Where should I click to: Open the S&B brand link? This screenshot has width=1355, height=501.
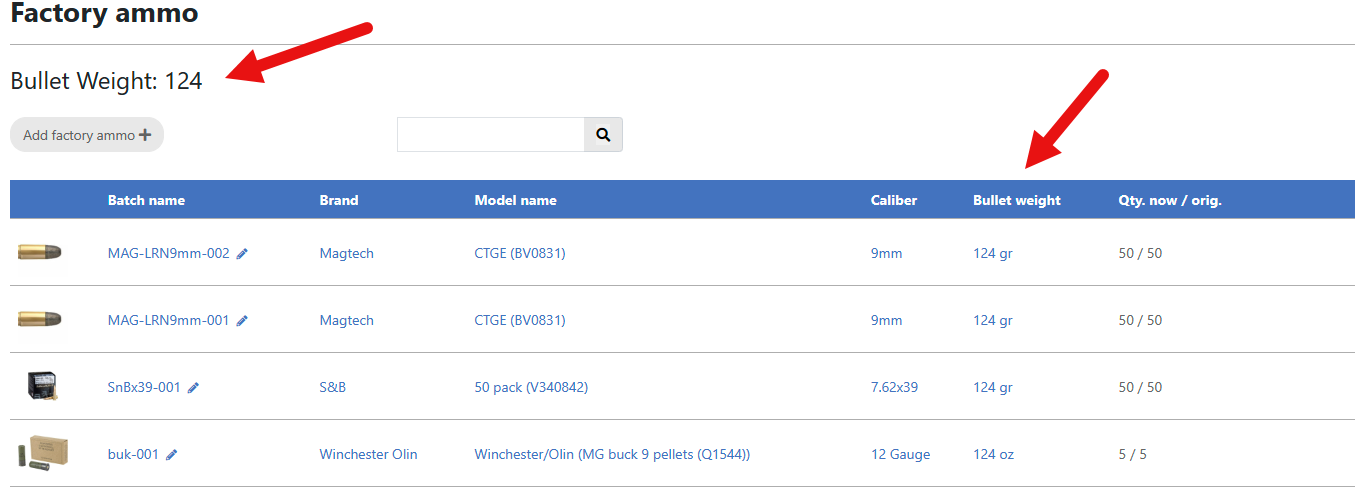pyautogui.click(x=332, y=387)
